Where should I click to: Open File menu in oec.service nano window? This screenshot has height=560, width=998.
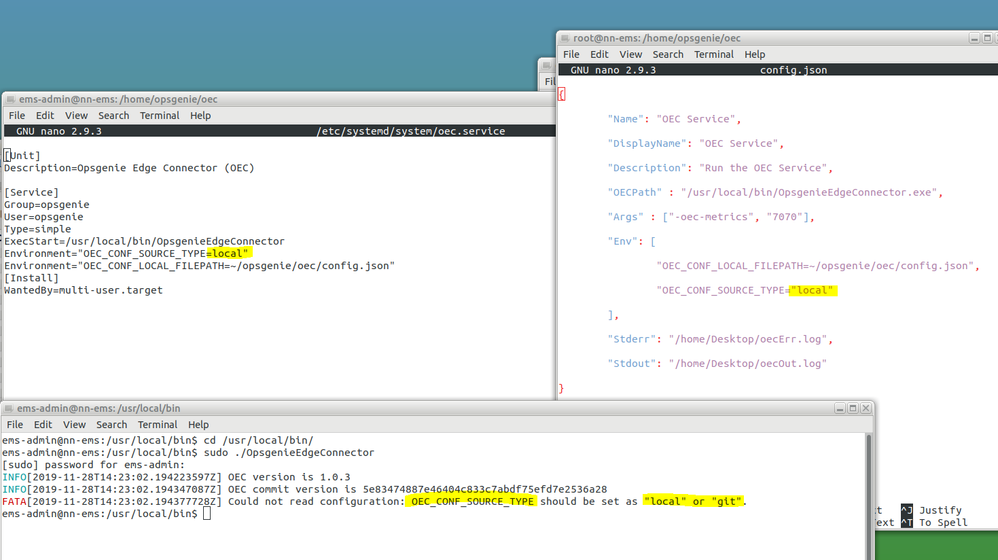click(x=17, y=115)
